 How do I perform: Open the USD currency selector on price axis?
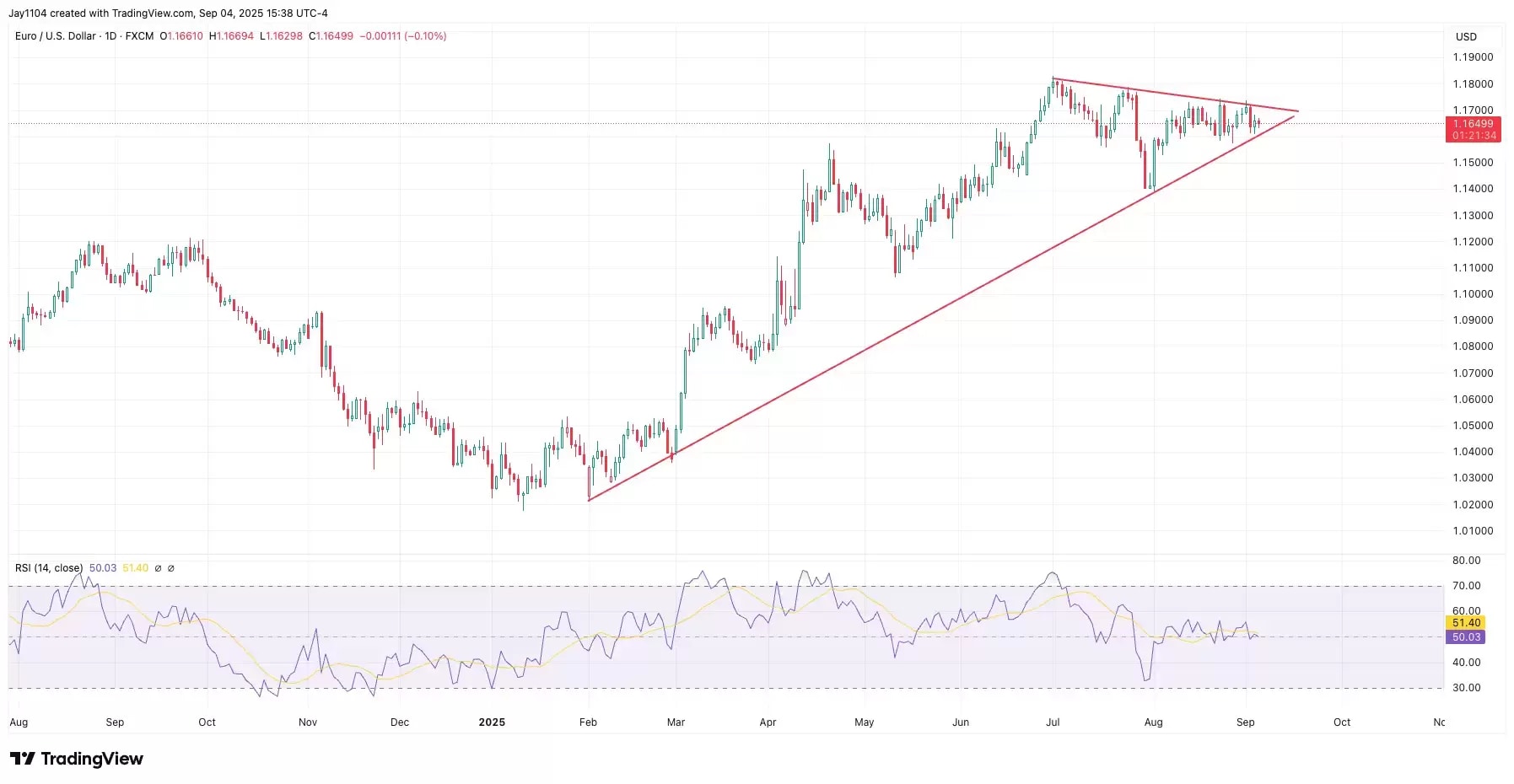[x=1466, y=37]
